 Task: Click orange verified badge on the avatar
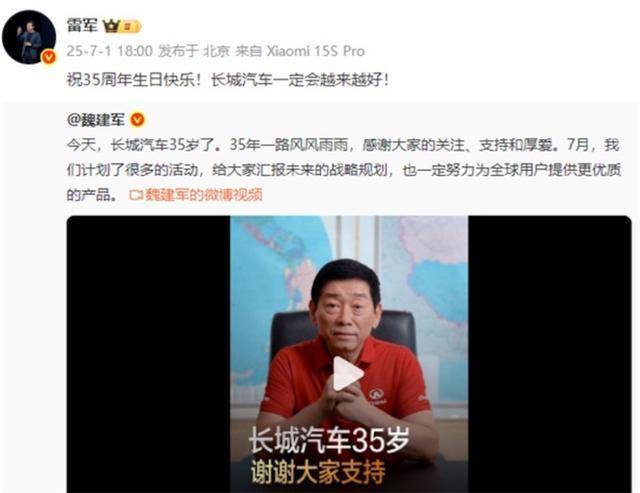(49, 57)
